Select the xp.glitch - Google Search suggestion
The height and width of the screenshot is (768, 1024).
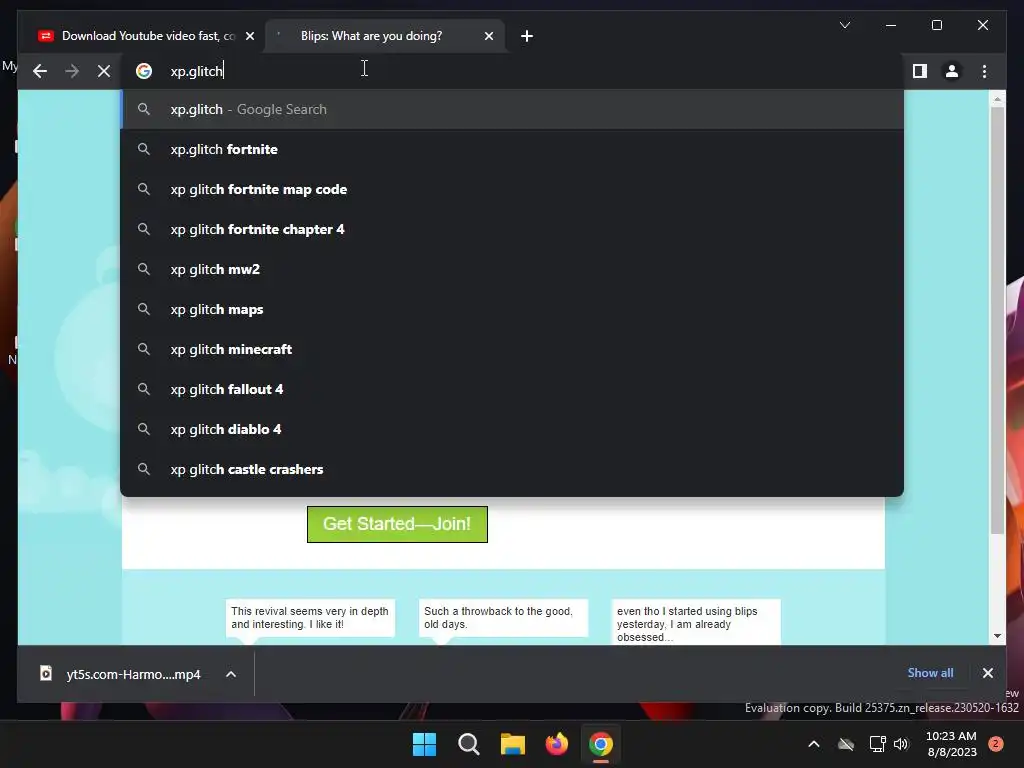(x=512, y=109)
